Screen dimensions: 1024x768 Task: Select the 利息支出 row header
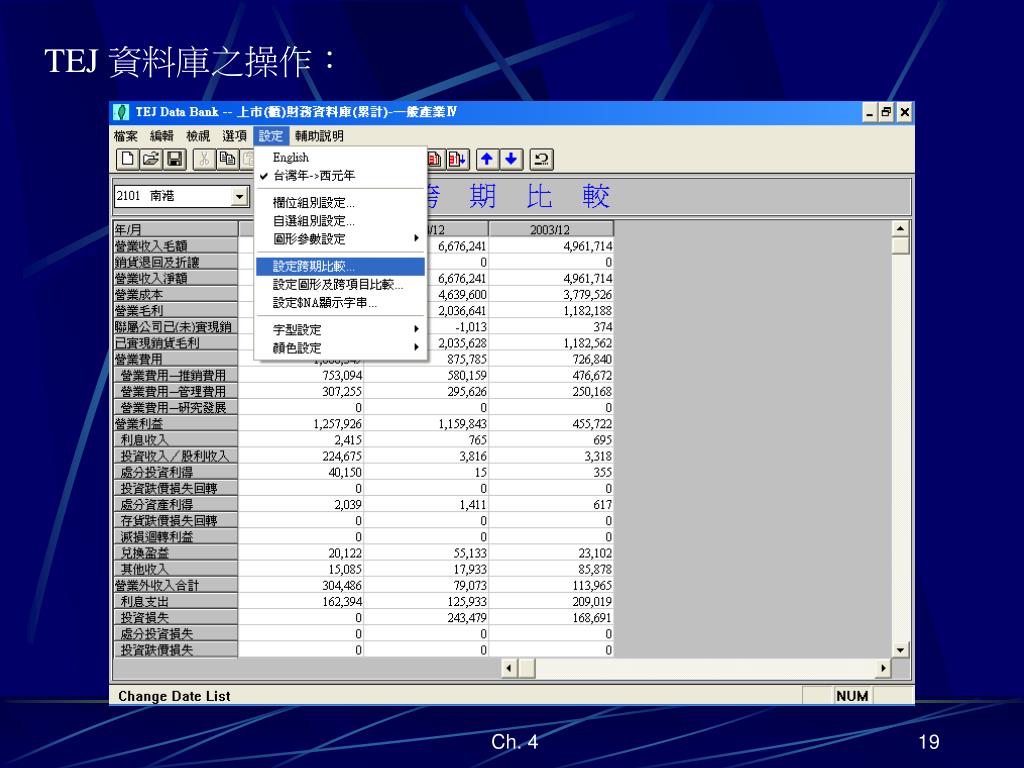(x=176, y=601)
